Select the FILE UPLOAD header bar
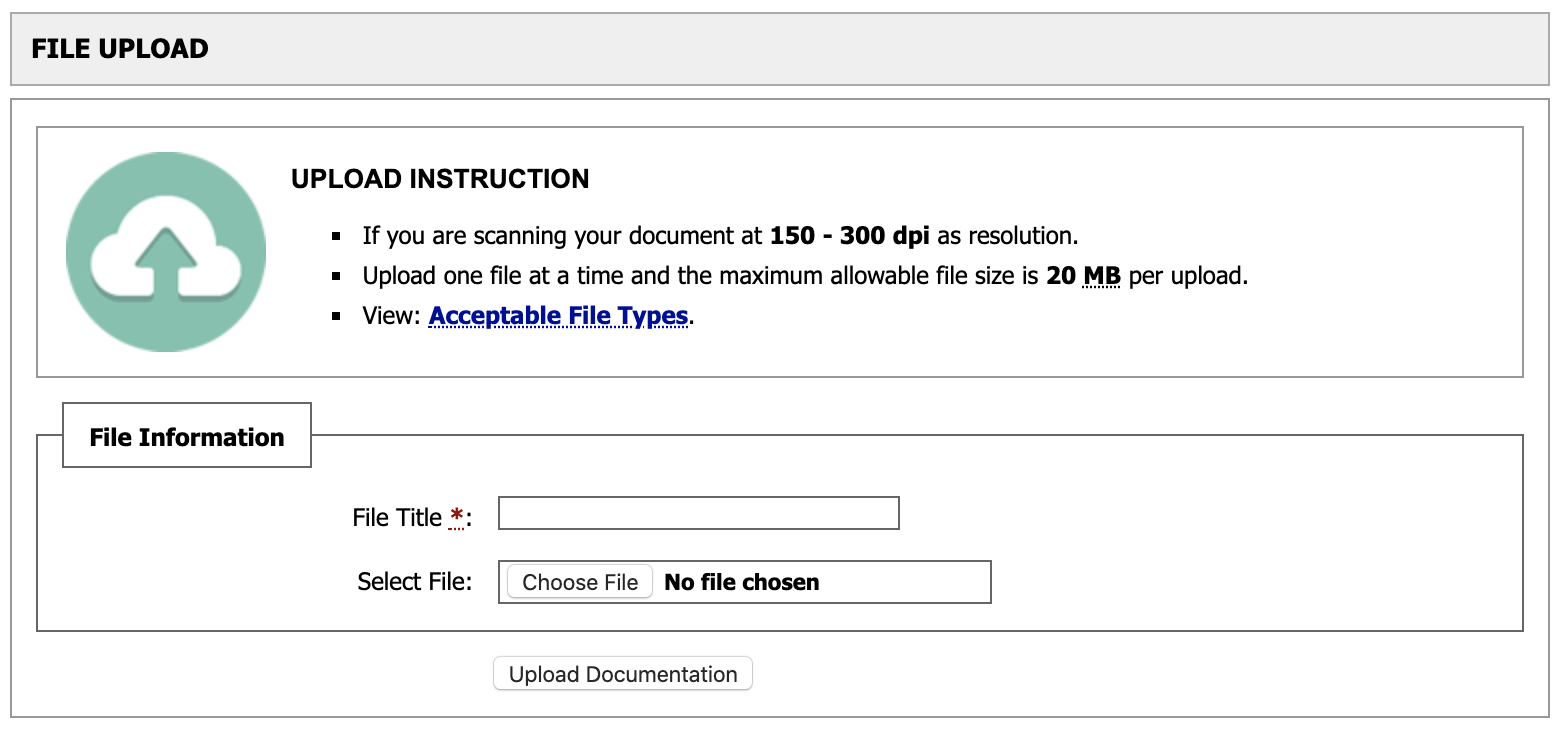Viewport: 1562px width, 730px height. click(x=119, y=47)
